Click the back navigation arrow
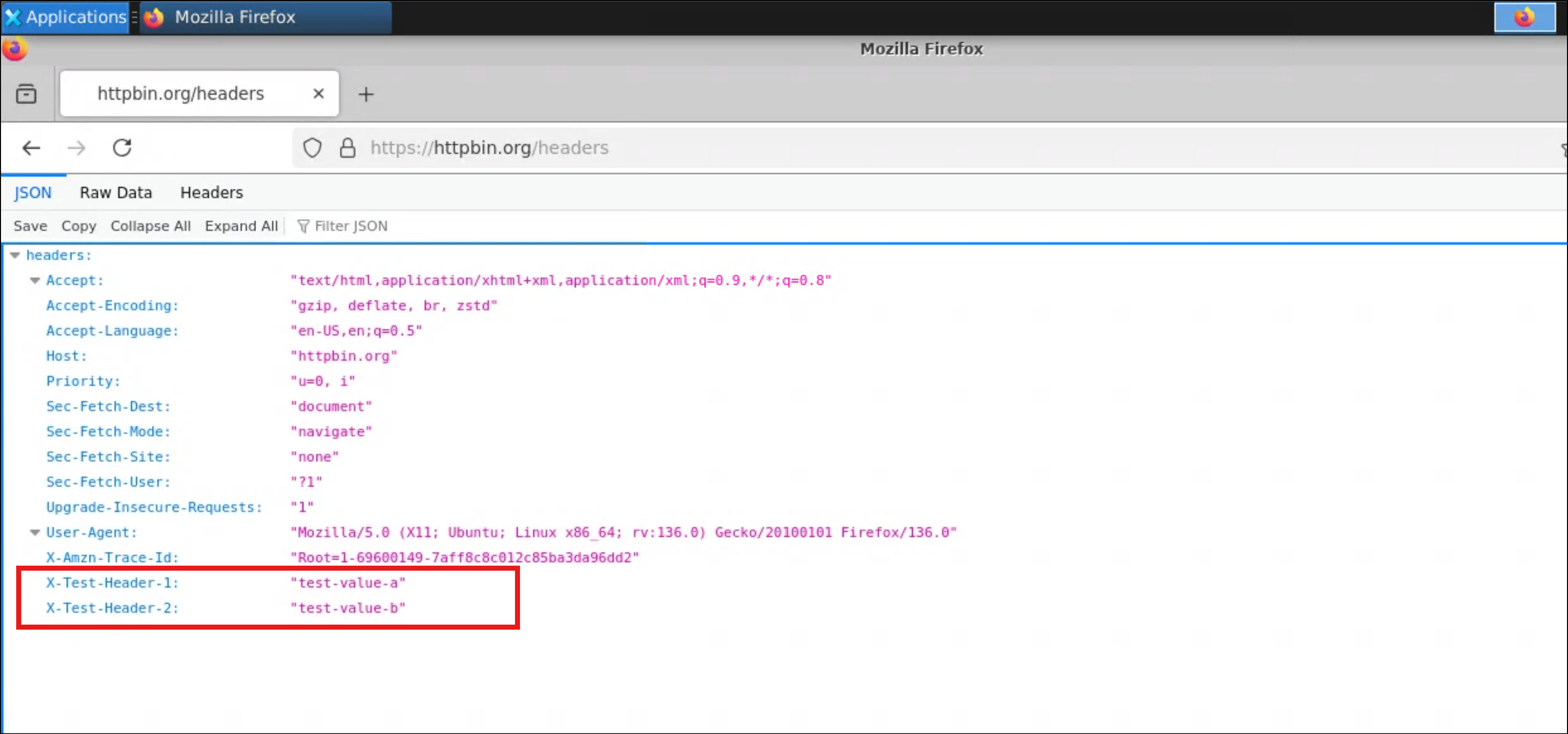 [31, 148]
